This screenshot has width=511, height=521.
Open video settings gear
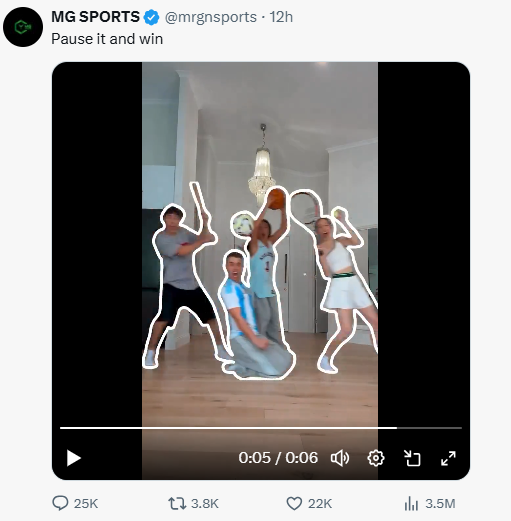(376, 458)
